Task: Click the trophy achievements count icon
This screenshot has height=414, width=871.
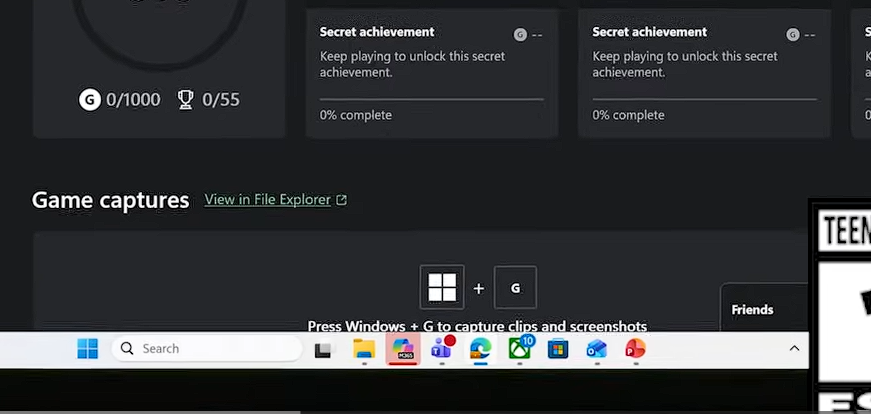Action: coord(185,100)
